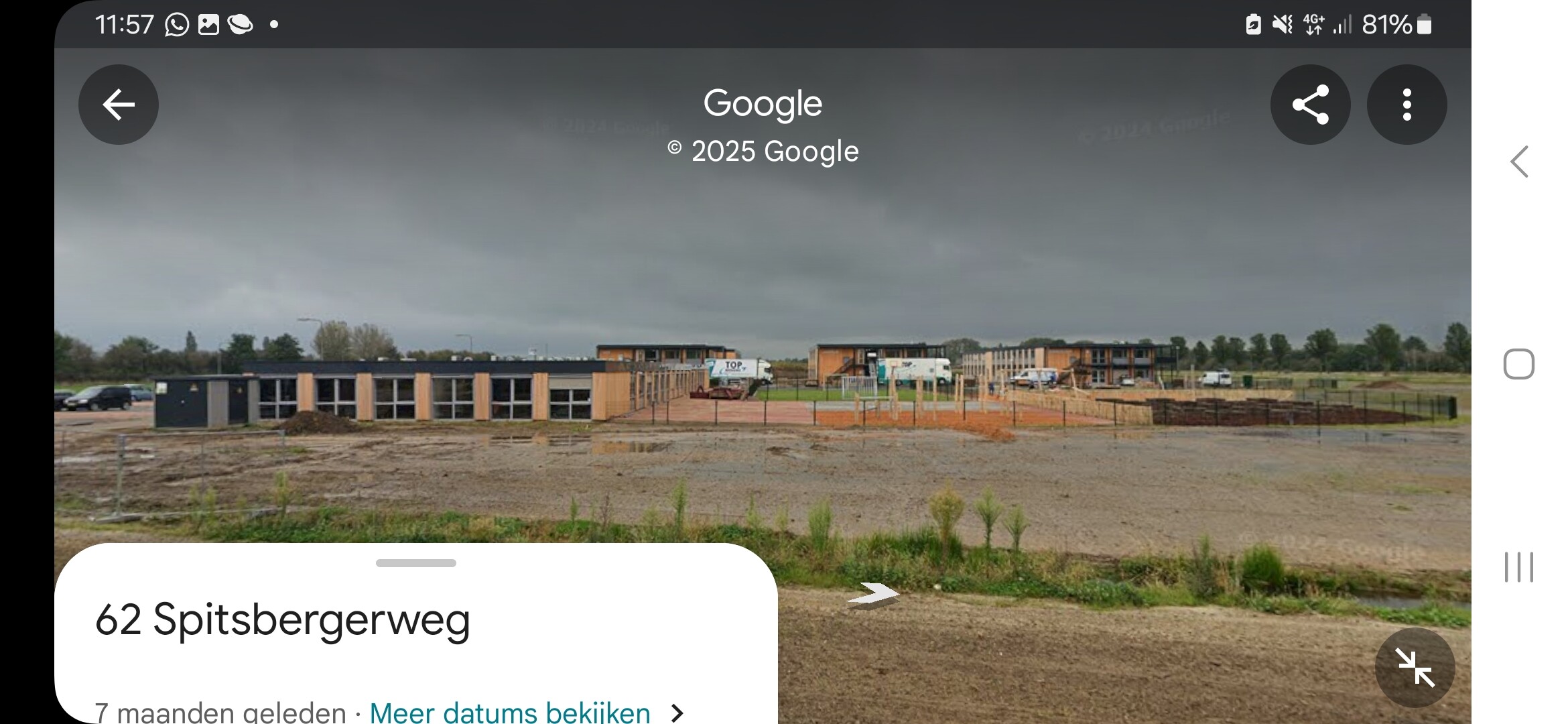The height and width of the screenshot is (724, 1568).
Task: Open the WhatsApp notification icon
Action: [x=177, y=25]
